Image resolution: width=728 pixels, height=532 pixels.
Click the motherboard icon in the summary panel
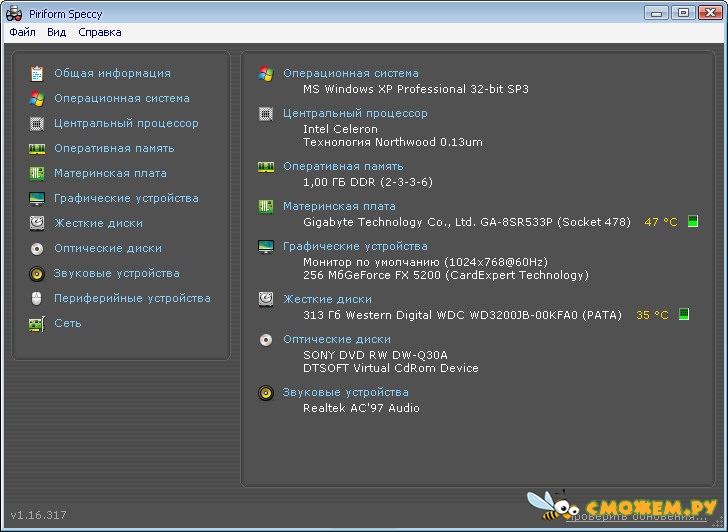pyautogui.click(x=266, y=207)
